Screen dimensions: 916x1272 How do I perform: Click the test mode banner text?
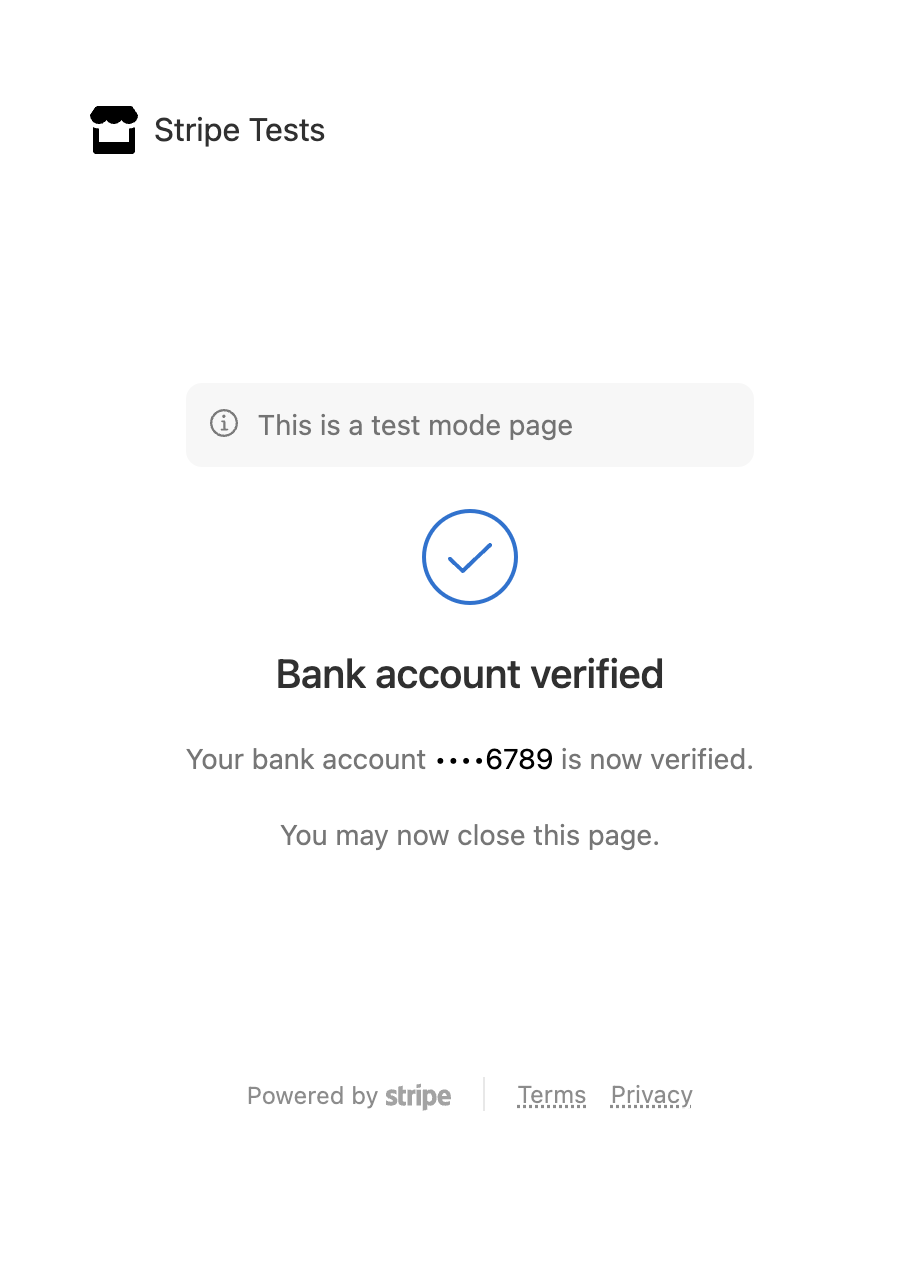pyautogui.click(x=416, y=425)
